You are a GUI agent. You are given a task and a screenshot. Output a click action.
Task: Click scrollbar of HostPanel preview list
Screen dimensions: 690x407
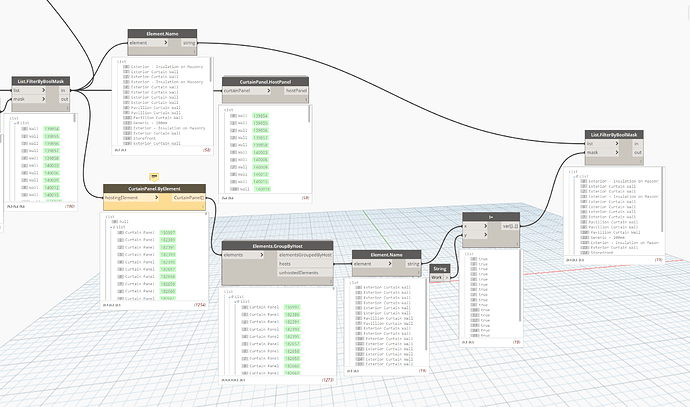(310, 114)
